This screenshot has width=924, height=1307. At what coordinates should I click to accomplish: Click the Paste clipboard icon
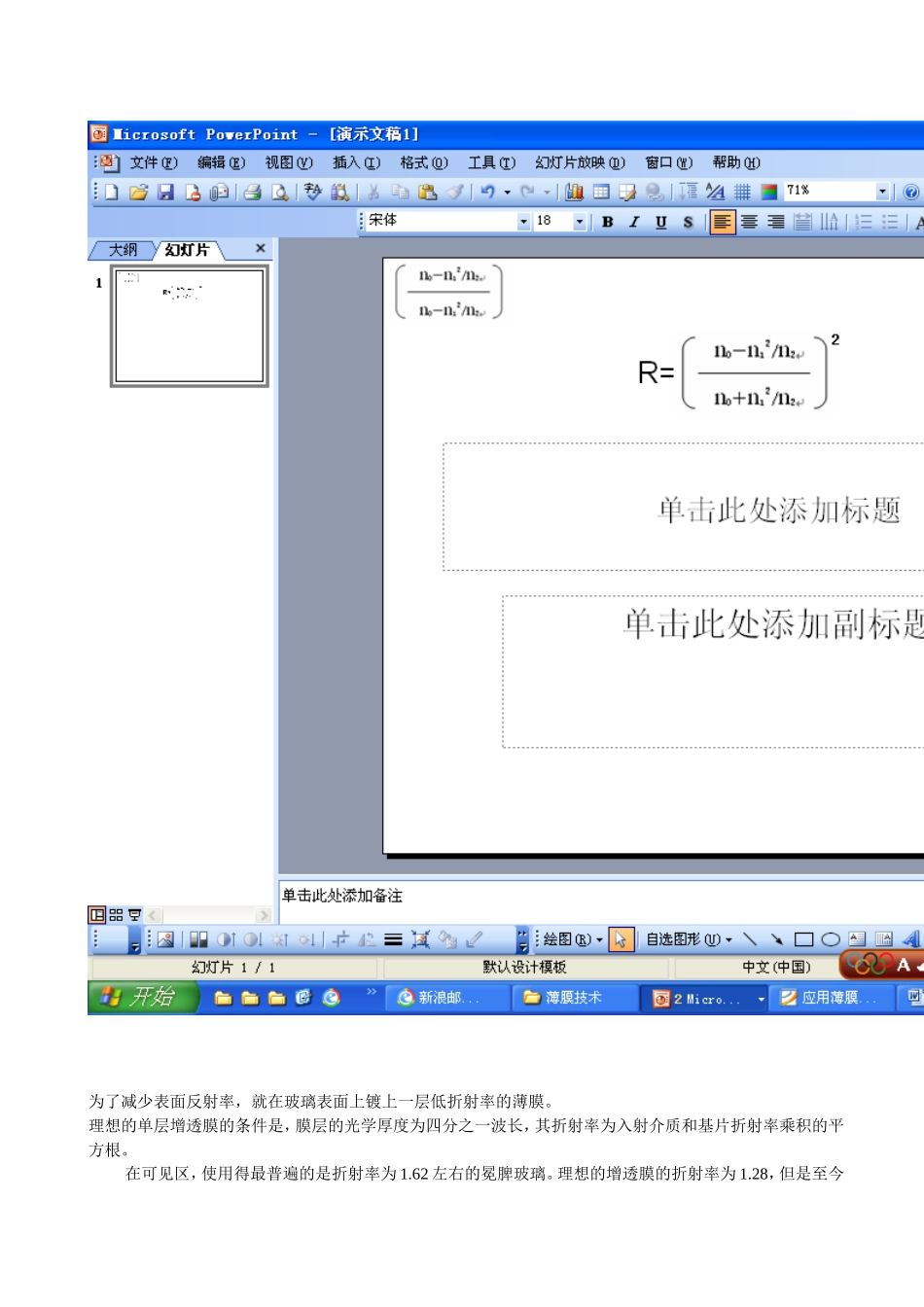427,193
